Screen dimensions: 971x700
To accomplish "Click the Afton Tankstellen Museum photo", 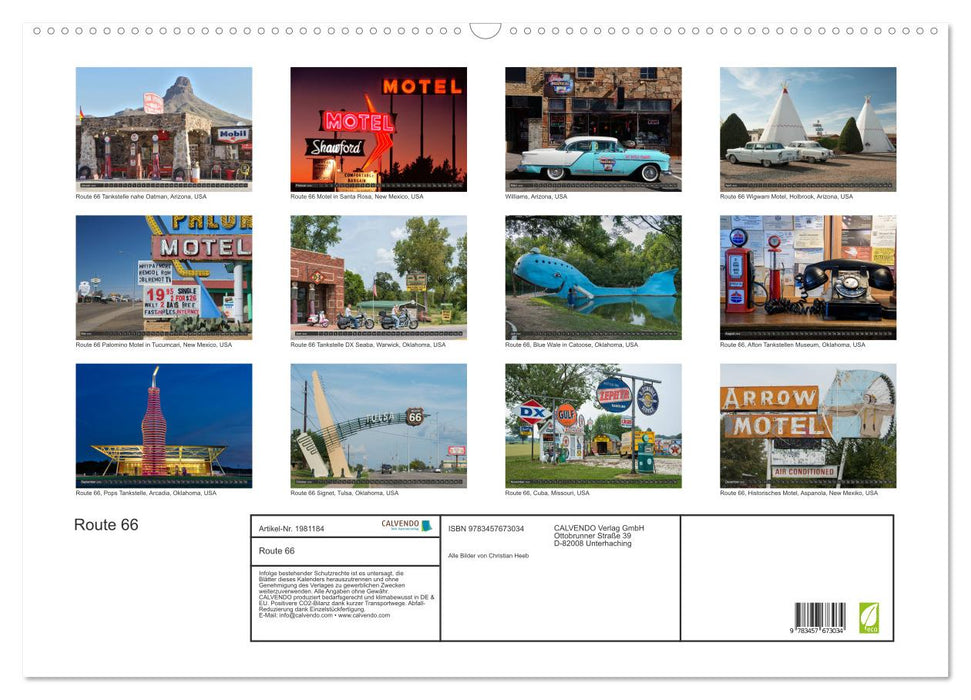I will [x=807, y=276].
